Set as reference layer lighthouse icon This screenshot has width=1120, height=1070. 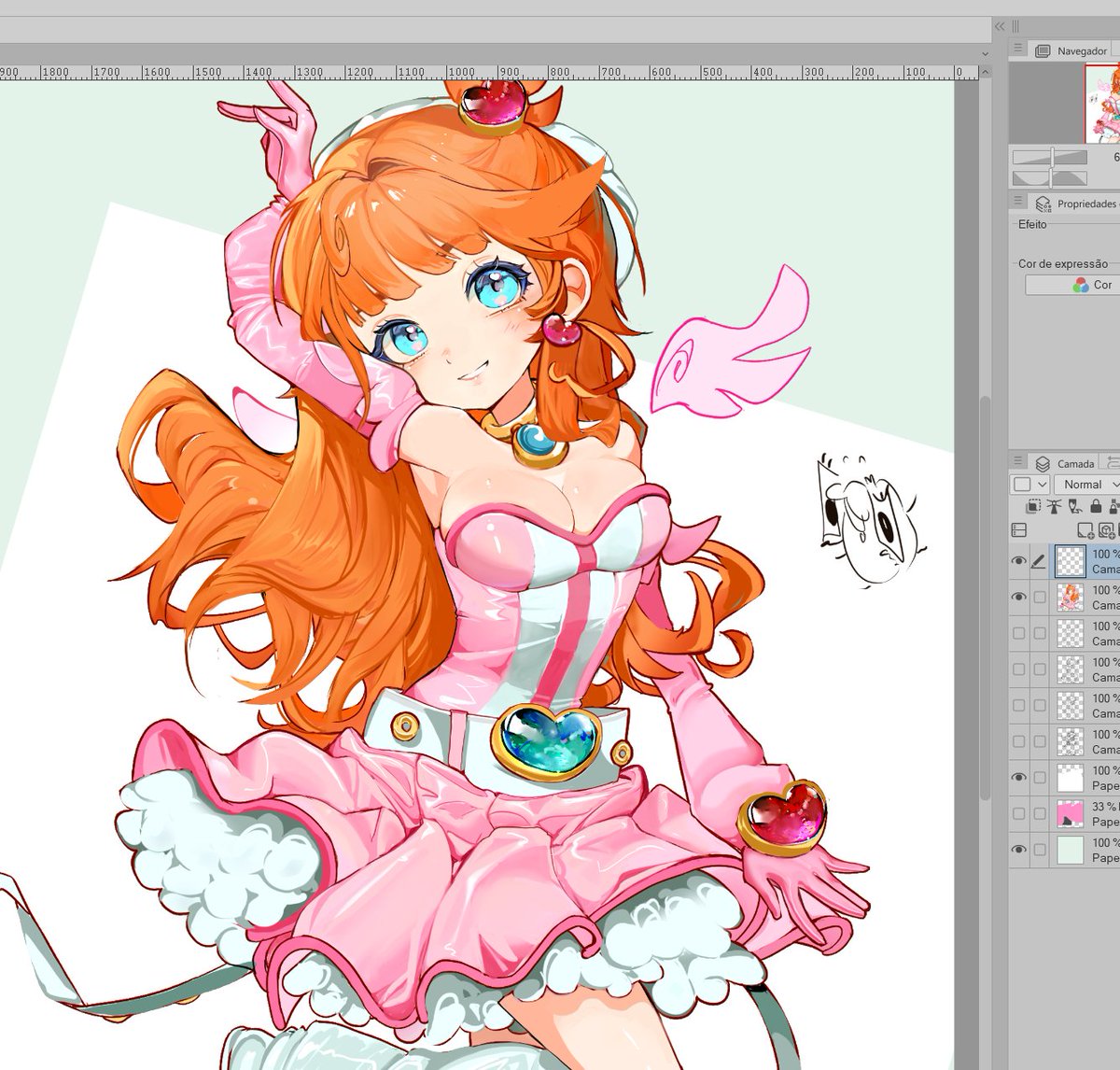(x=1055, y=507)
